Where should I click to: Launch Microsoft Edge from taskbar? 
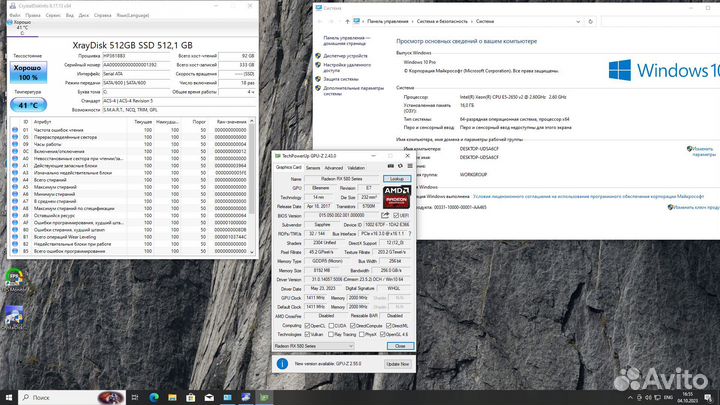coord(154,397)
